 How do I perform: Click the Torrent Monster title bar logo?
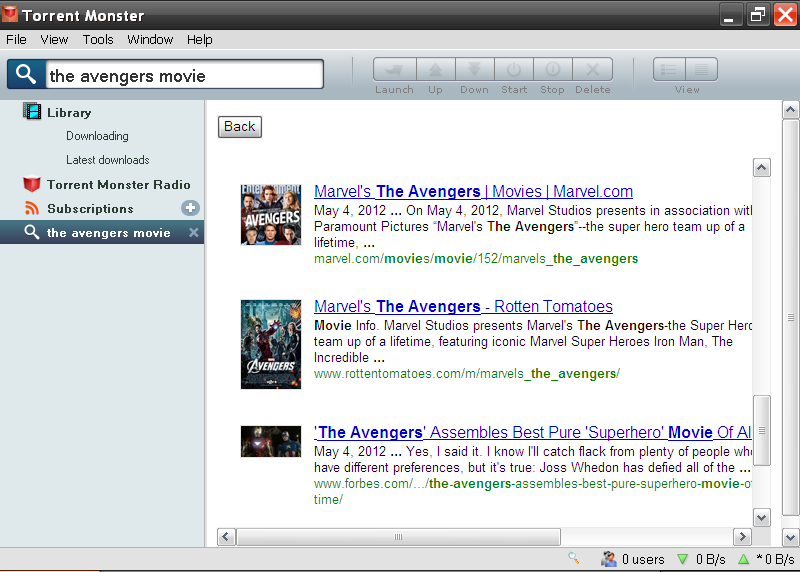click(9, 14)
